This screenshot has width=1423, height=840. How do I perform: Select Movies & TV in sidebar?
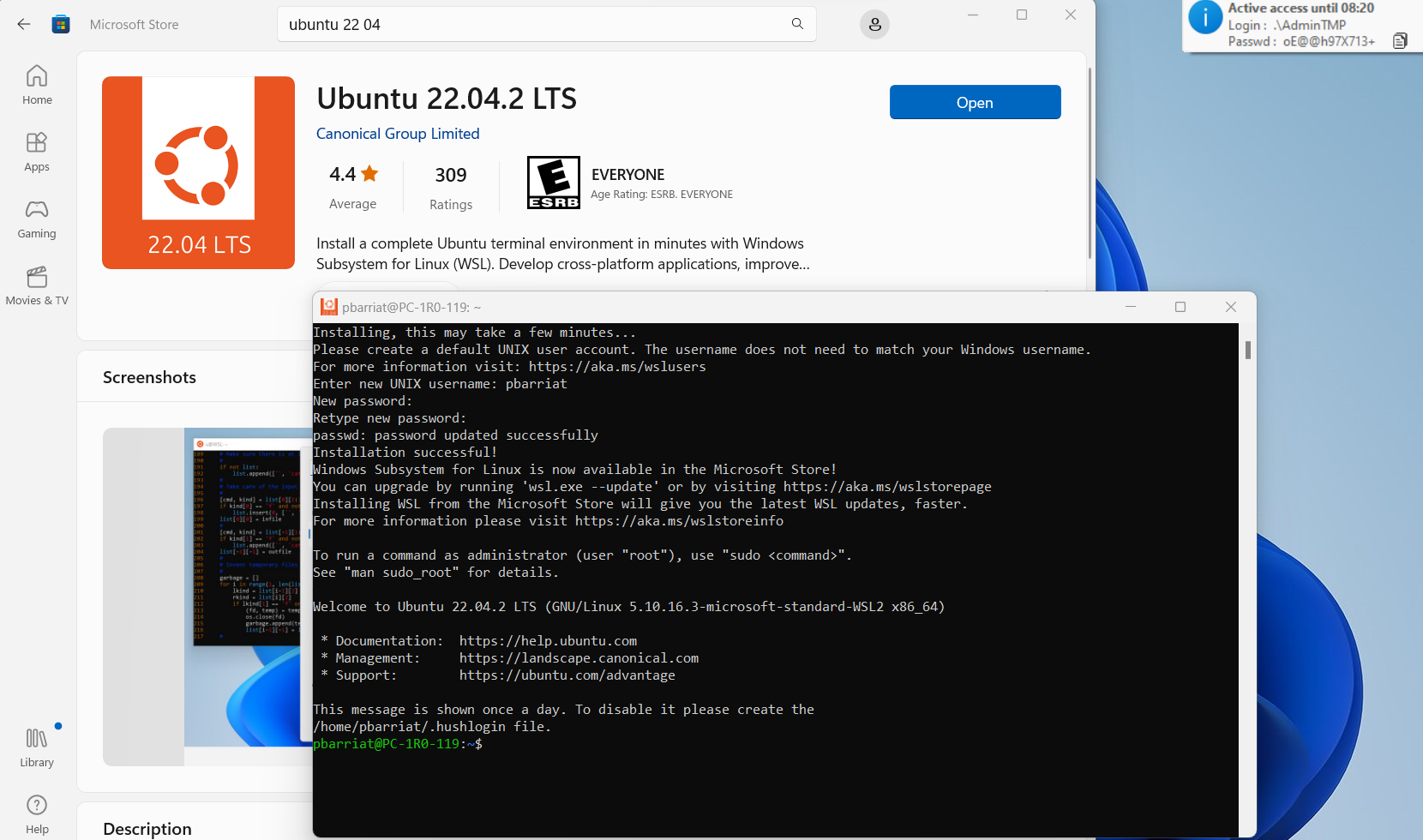click(x=37, y=285)
